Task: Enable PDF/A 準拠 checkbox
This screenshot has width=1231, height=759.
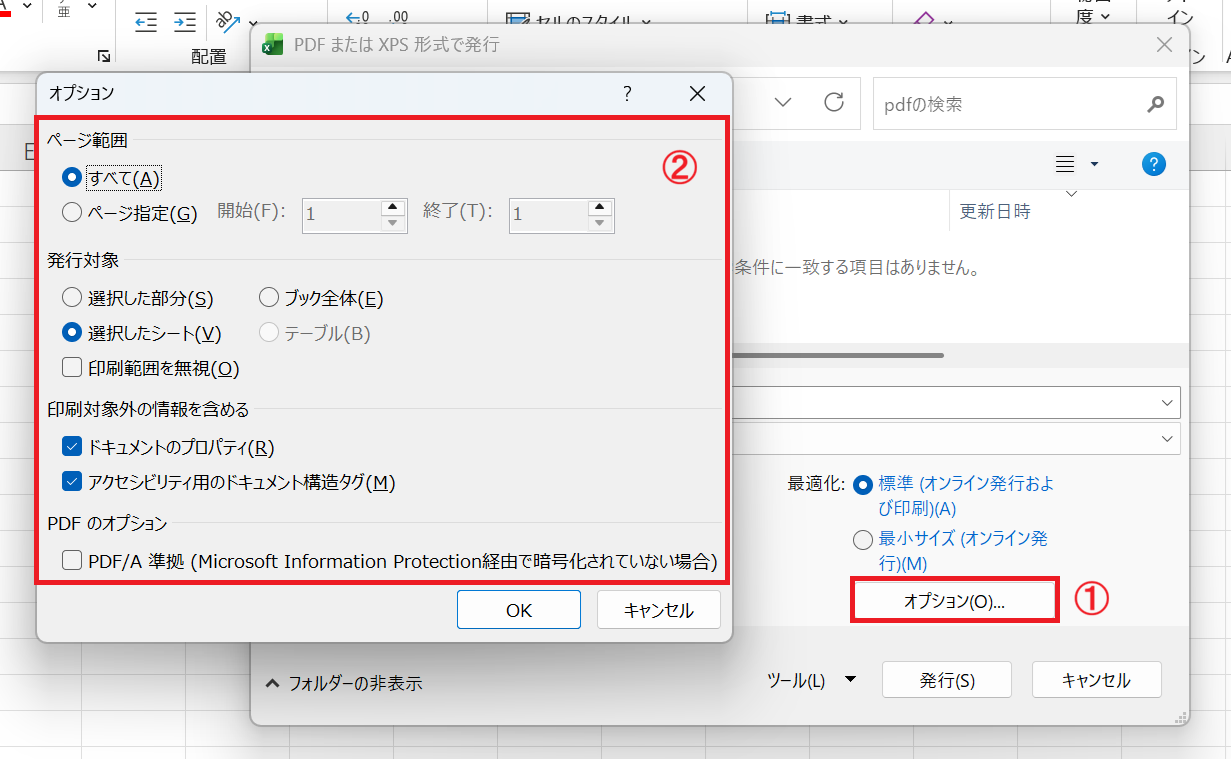Action: pos(71,561)
